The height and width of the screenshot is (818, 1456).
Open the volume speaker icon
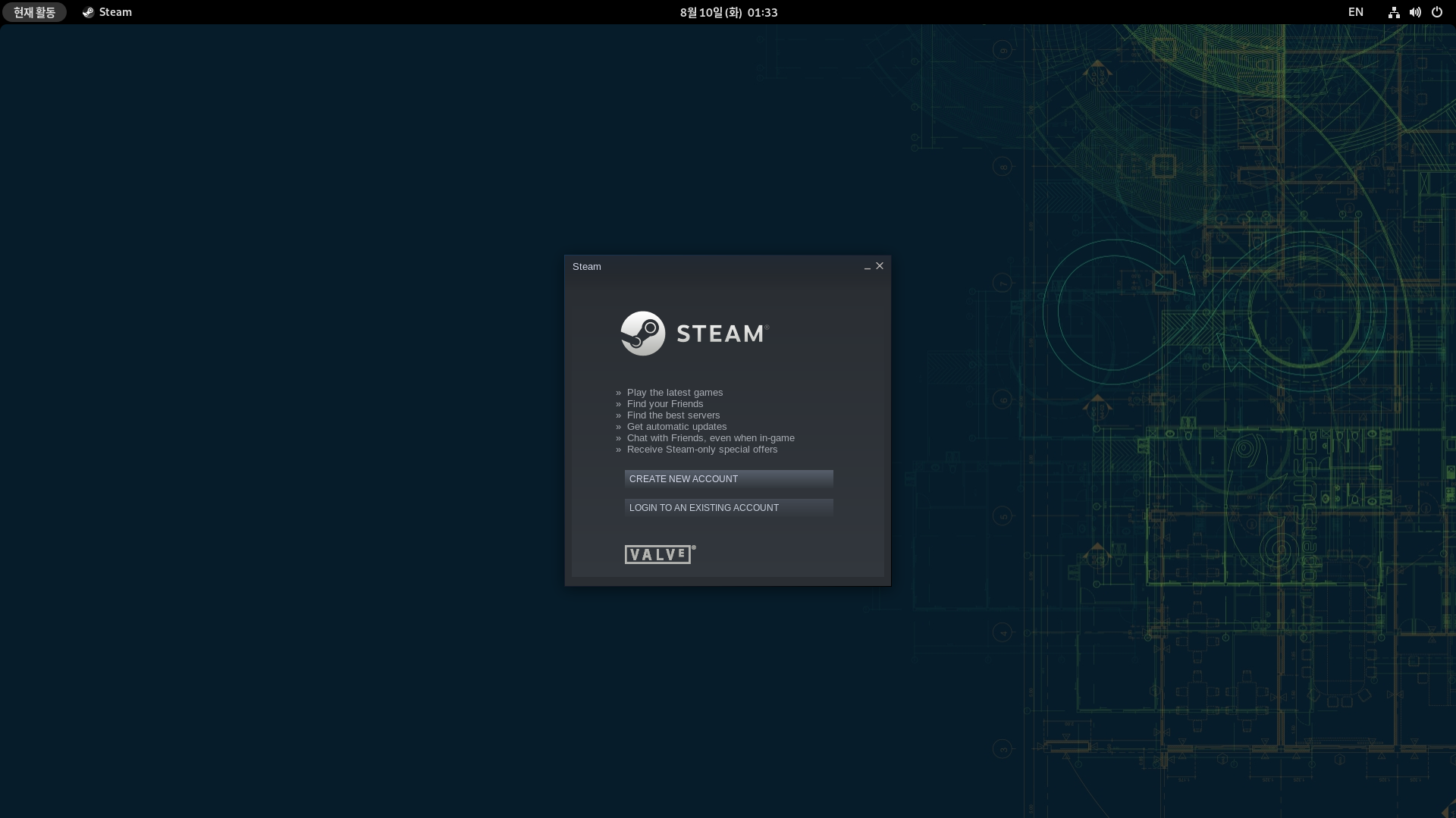coord(1415,12)
